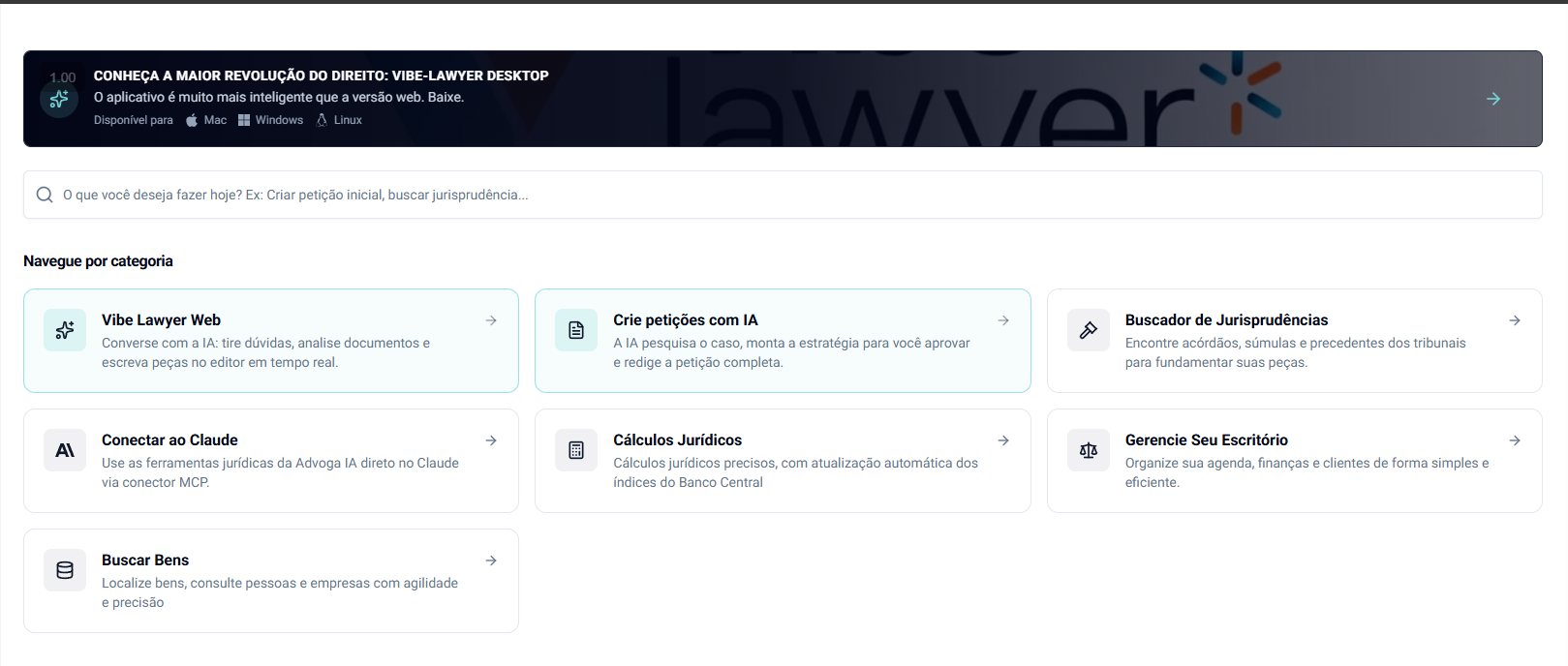1568x666 pixels.
Task: Click the document icon for Crie petições com IA
Action: [576, 330]
